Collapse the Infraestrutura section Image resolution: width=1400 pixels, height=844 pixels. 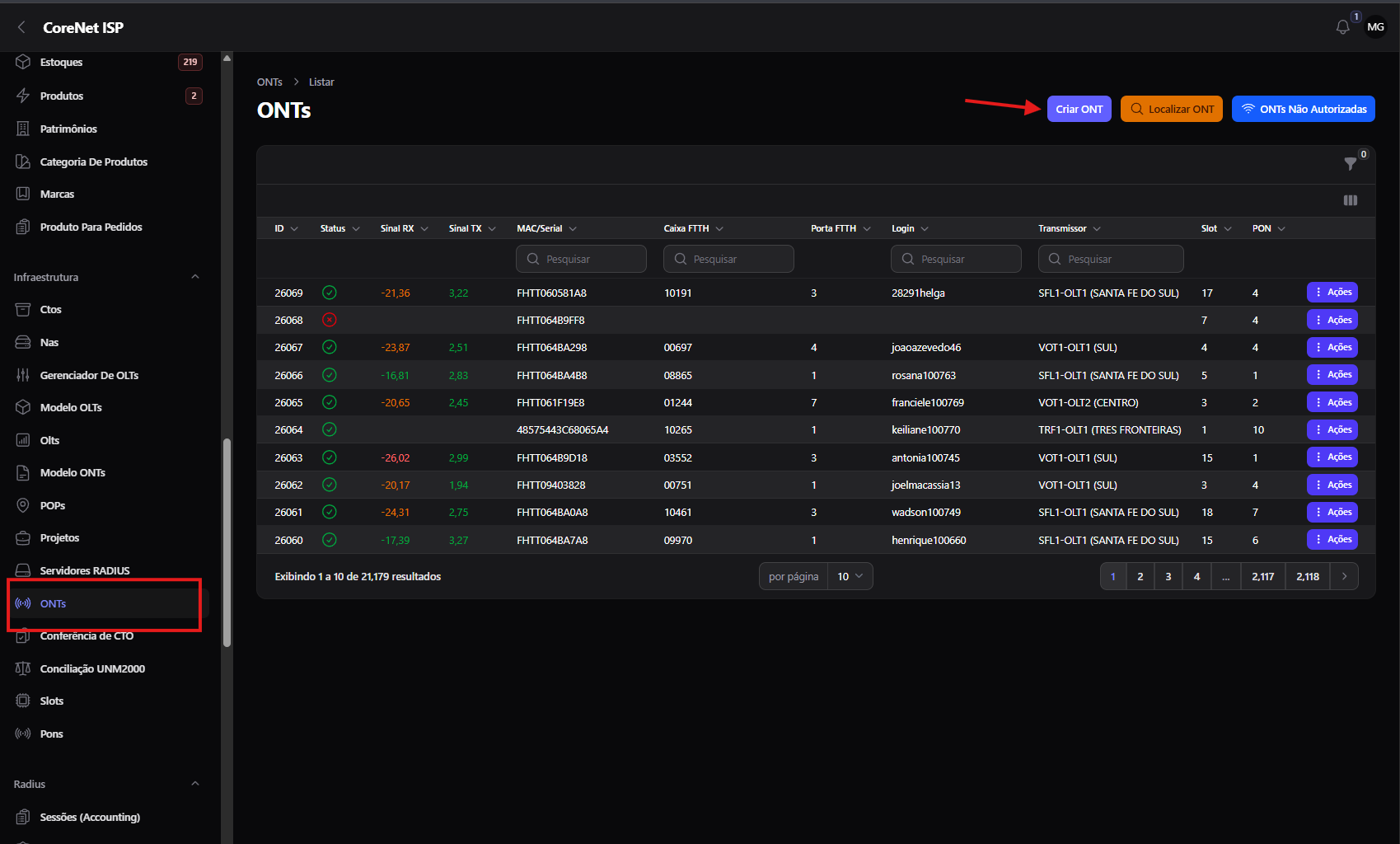click(195, 277)
